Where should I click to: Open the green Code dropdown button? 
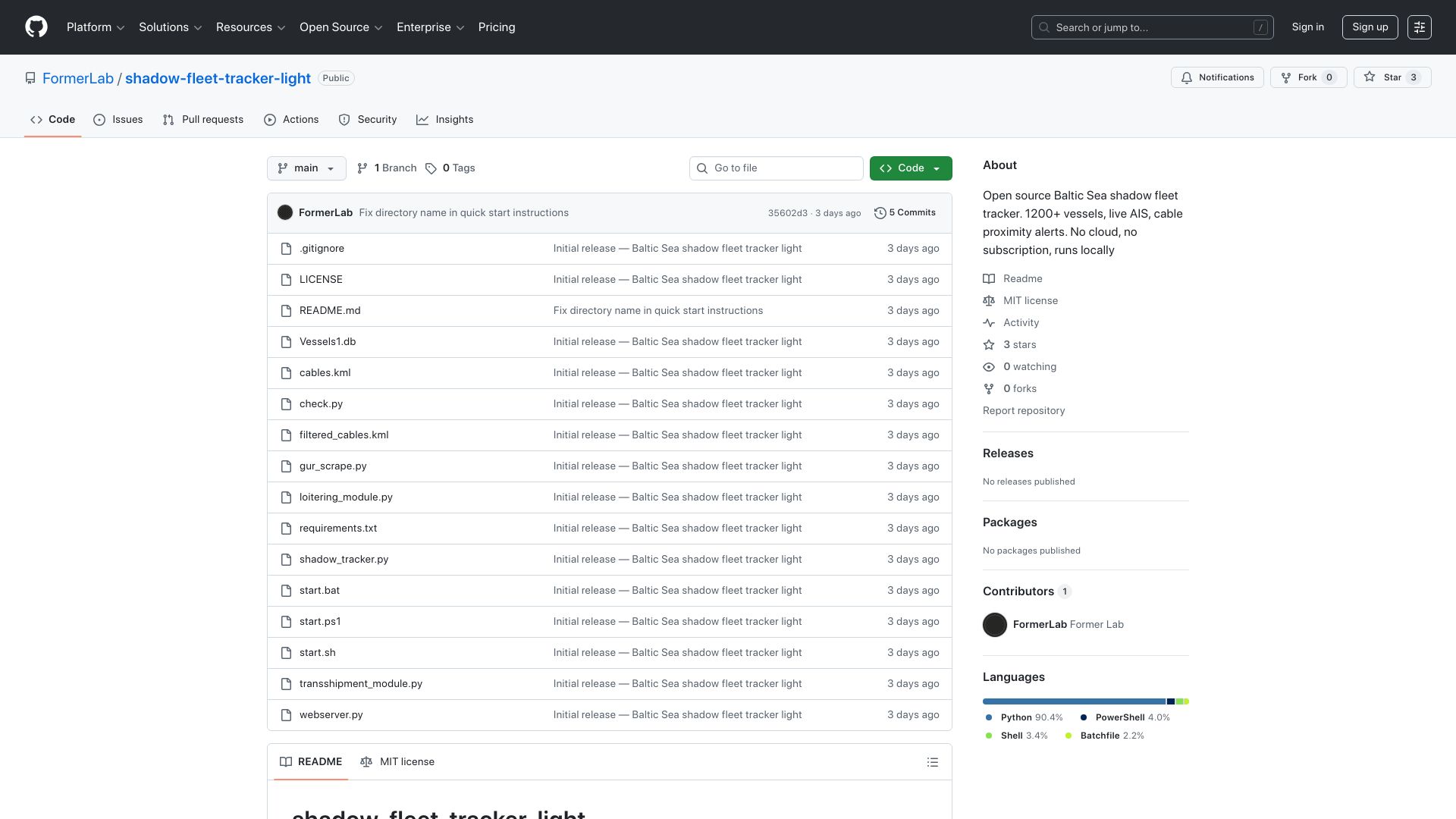[911, 168]
